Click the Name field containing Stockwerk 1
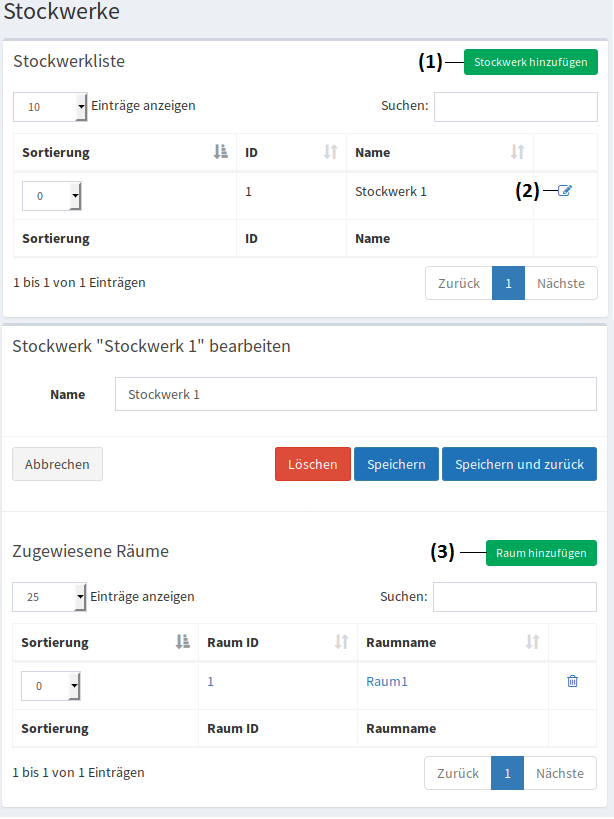The width and height of the screenshot is (614, 819). tap(355, 394)
